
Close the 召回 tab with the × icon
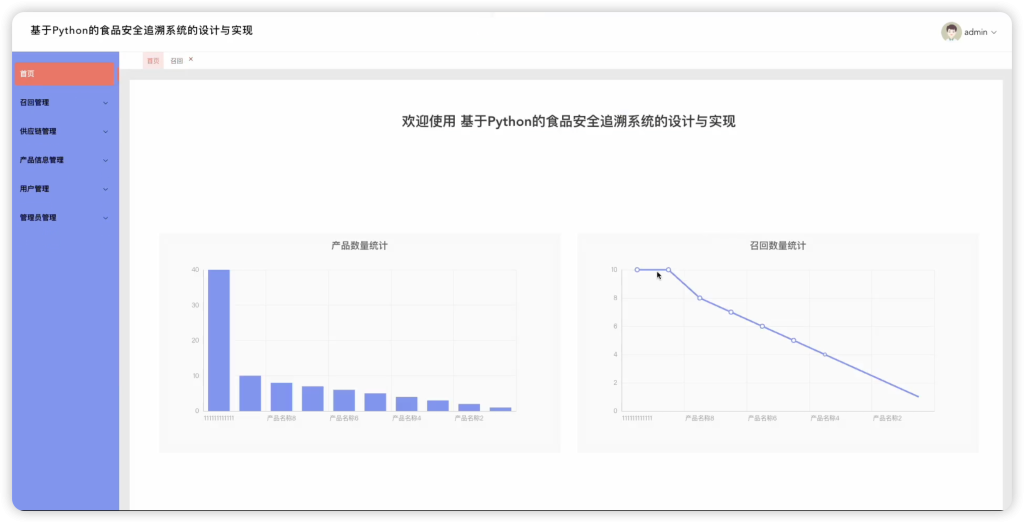click(x=191, y=59)
